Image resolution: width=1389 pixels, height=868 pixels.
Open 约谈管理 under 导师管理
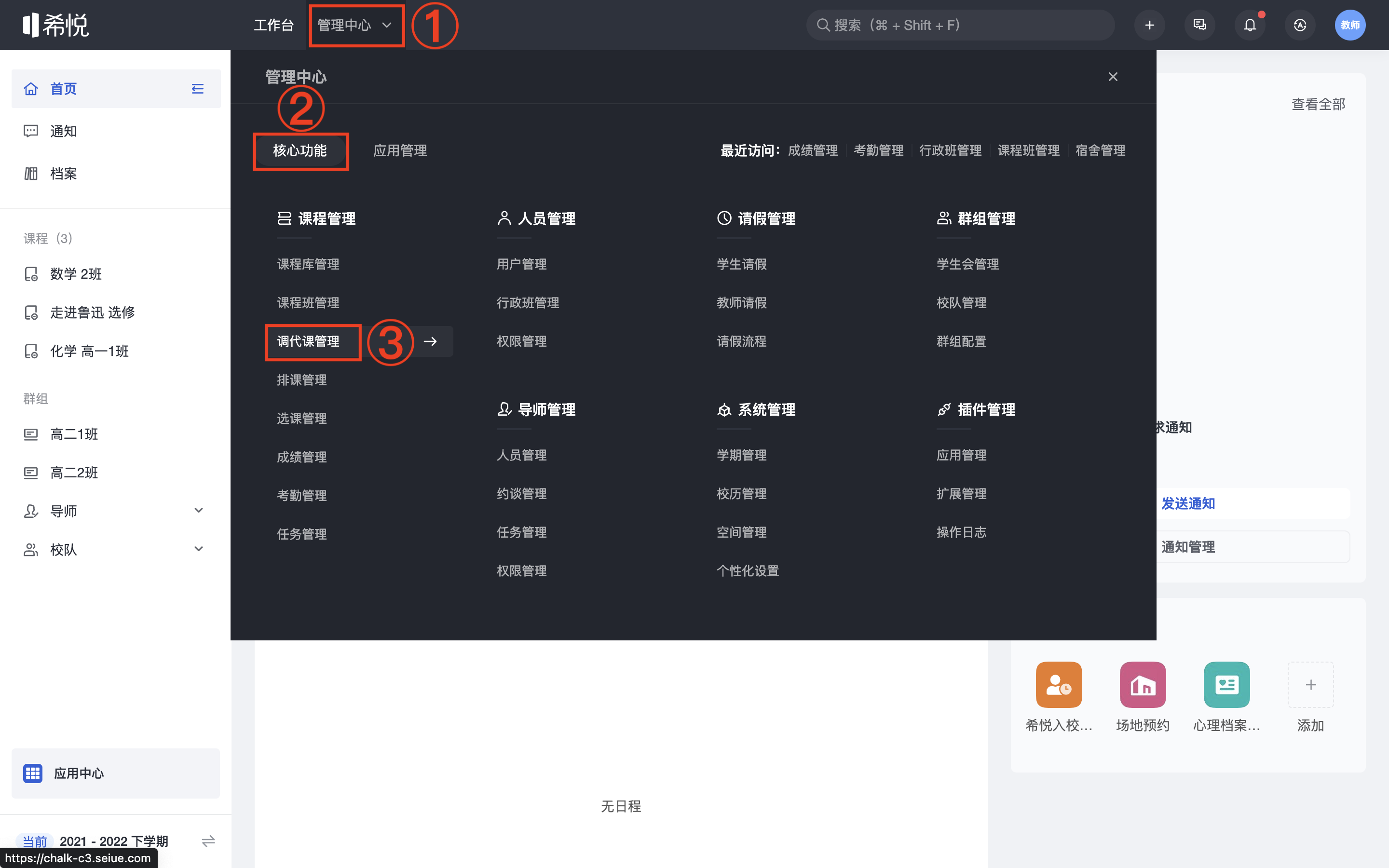pyautogui.click(x=521, y=494)
